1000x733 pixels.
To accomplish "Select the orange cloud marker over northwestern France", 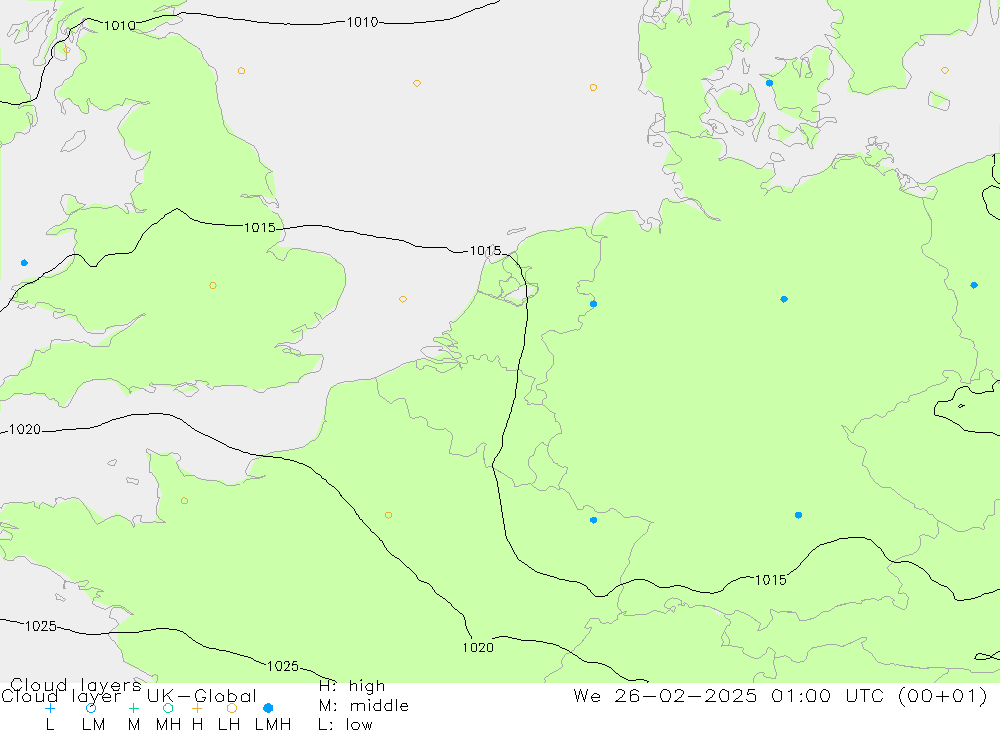I will point(184,501).
